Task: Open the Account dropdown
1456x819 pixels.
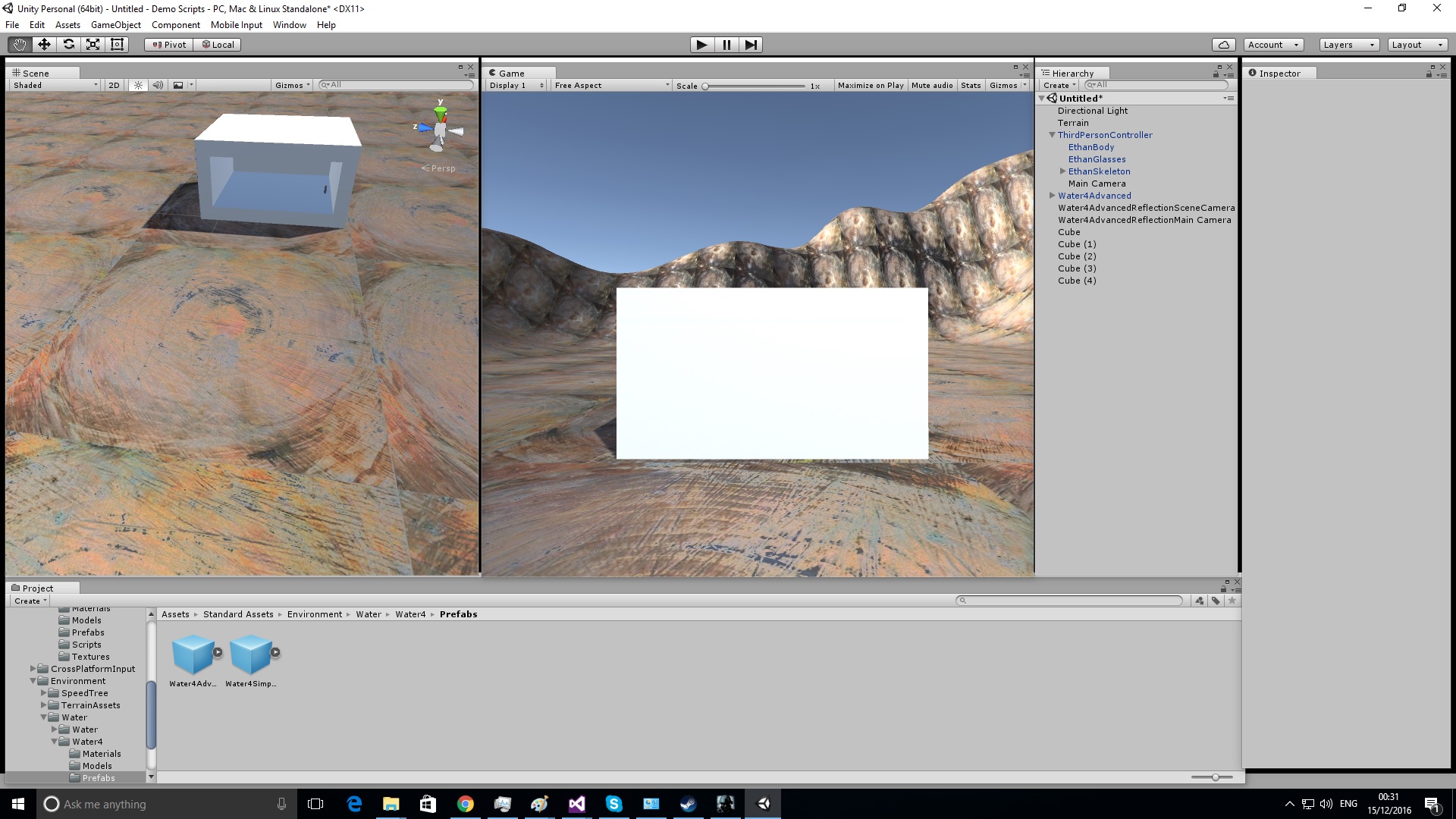Action: tap(1273, 45)
